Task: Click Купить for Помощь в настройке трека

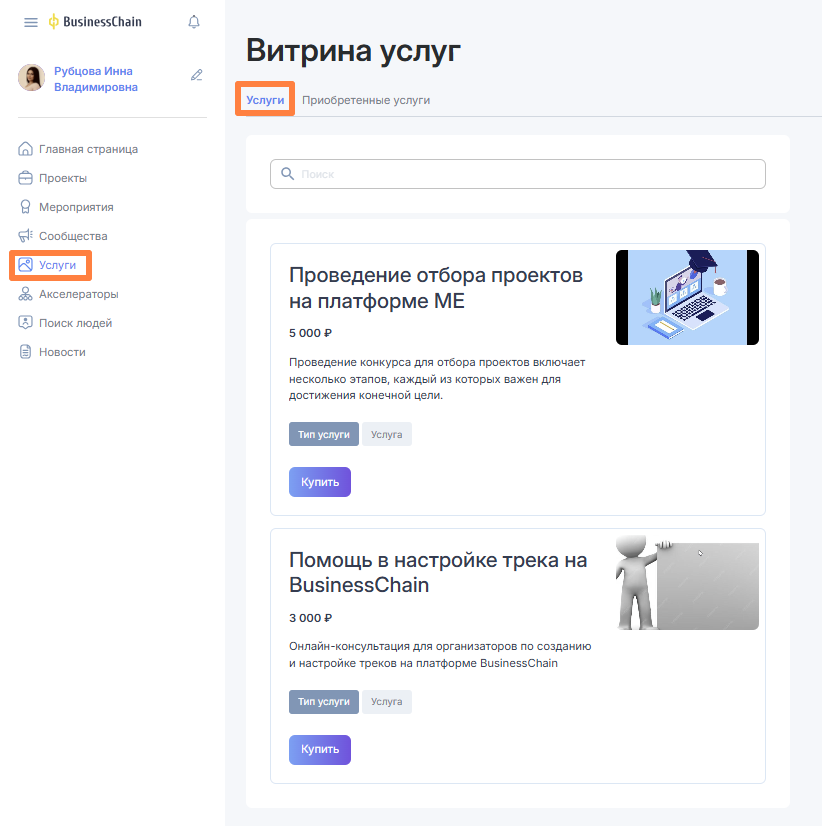Action: [x=320, y=749]
